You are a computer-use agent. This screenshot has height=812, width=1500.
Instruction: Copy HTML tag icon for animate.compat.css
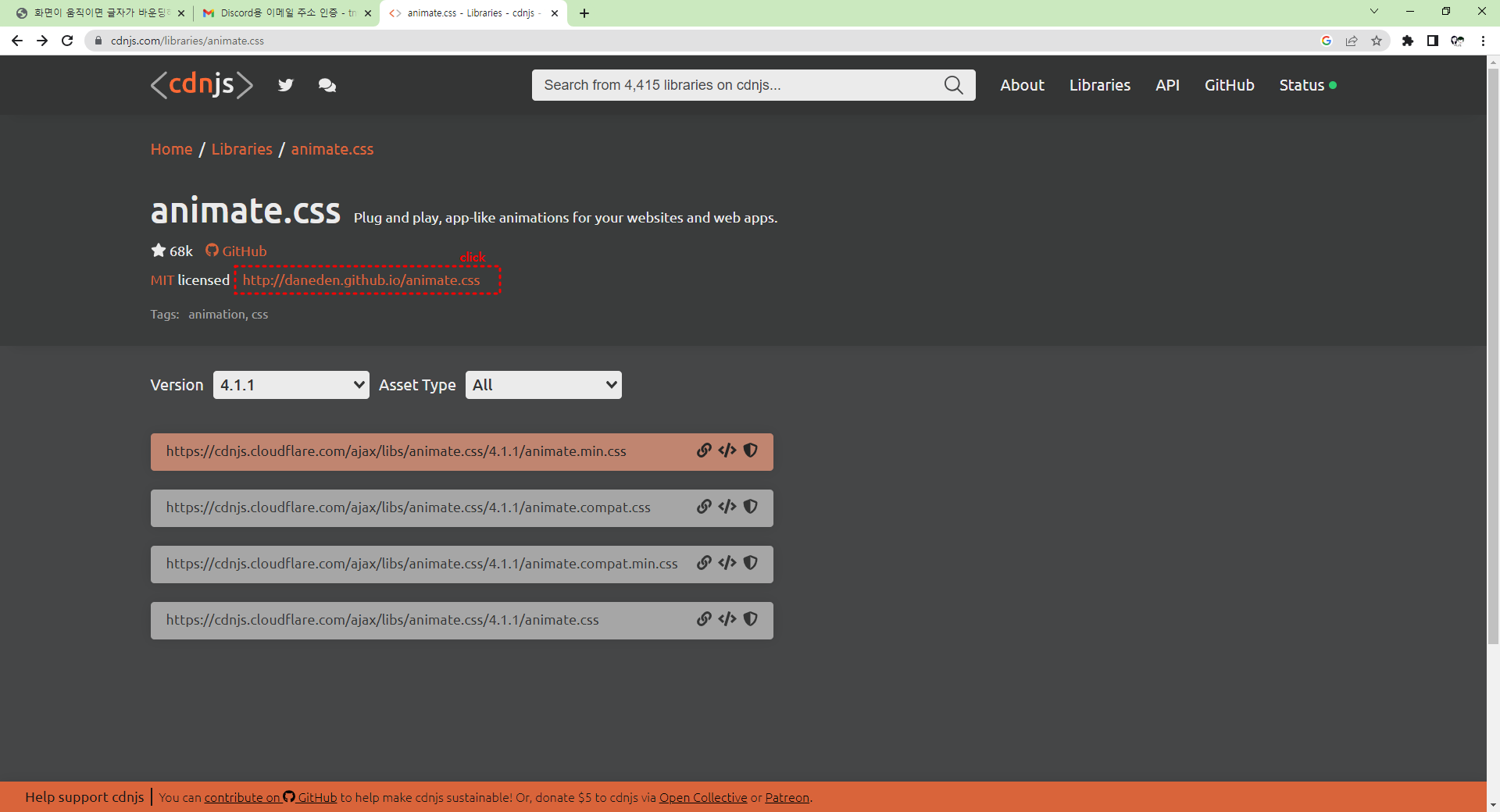coord(727,507)
